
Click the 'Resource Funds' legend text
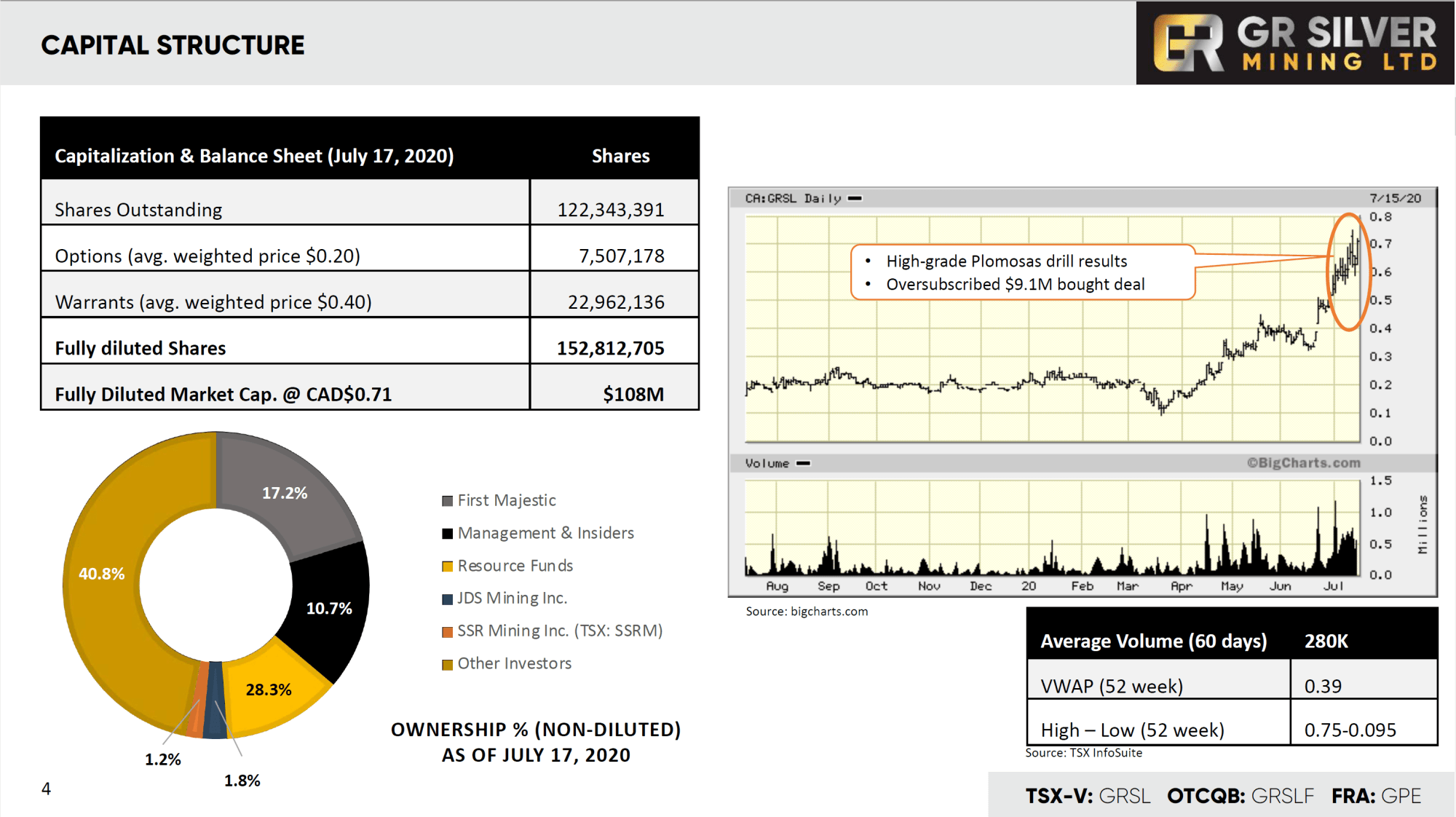pyautogui.click(x=515, y=566)
